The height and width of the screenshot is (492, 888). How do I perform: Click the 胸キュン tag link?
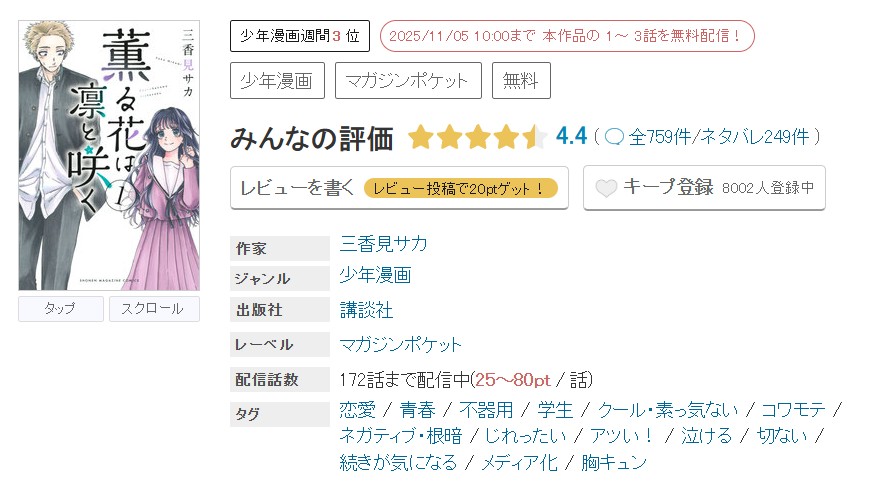pyautogui.click(x=613, y=462)
